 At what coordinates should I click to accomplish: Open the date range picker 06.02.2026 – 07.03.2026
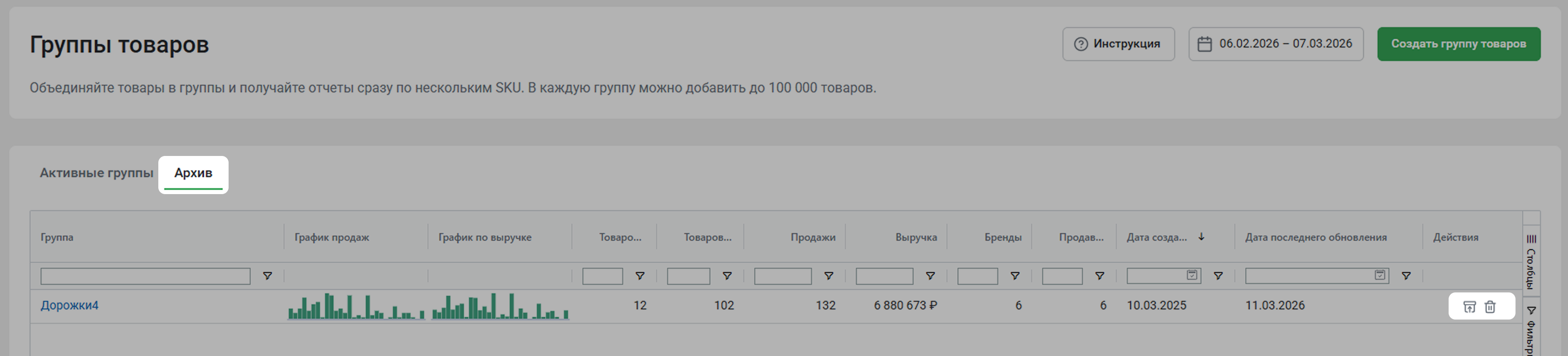pyautogui.click(x=1275, y=44)
